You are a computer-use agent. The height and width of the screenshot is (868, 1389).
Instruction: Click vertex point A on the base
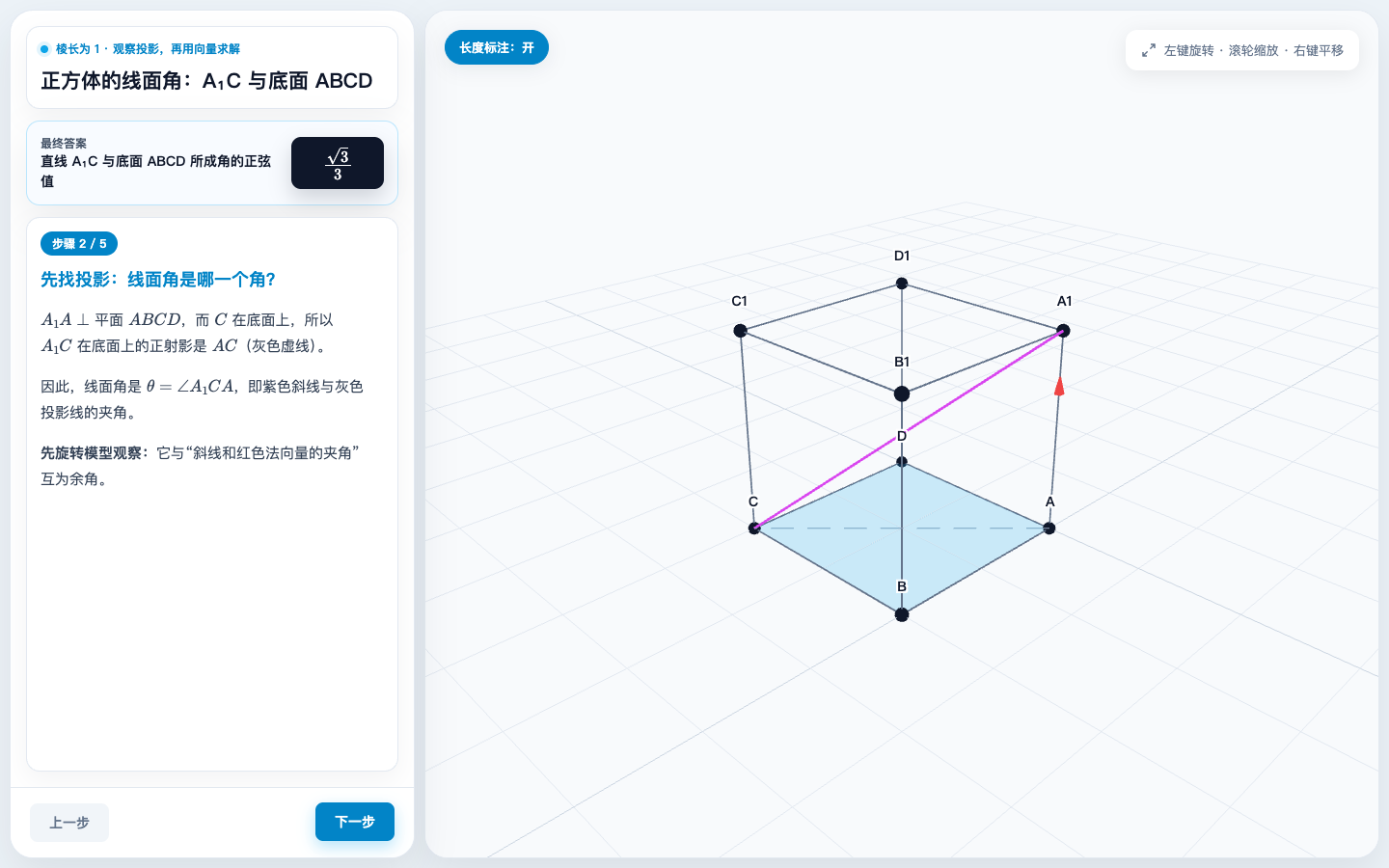point(1049,529)
